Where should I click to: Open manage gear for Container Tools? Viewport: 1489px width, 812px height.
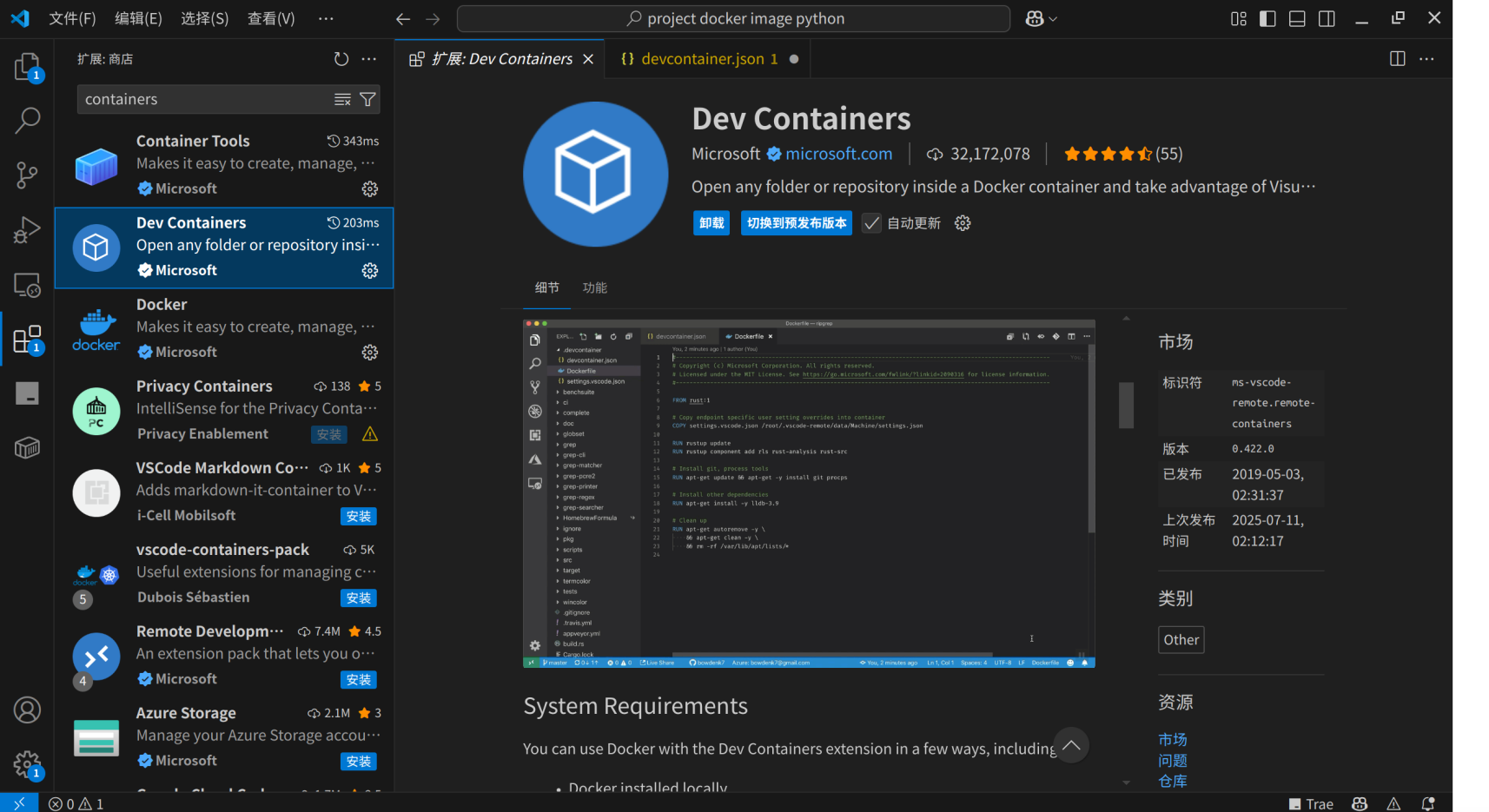[x=370, y=189]
